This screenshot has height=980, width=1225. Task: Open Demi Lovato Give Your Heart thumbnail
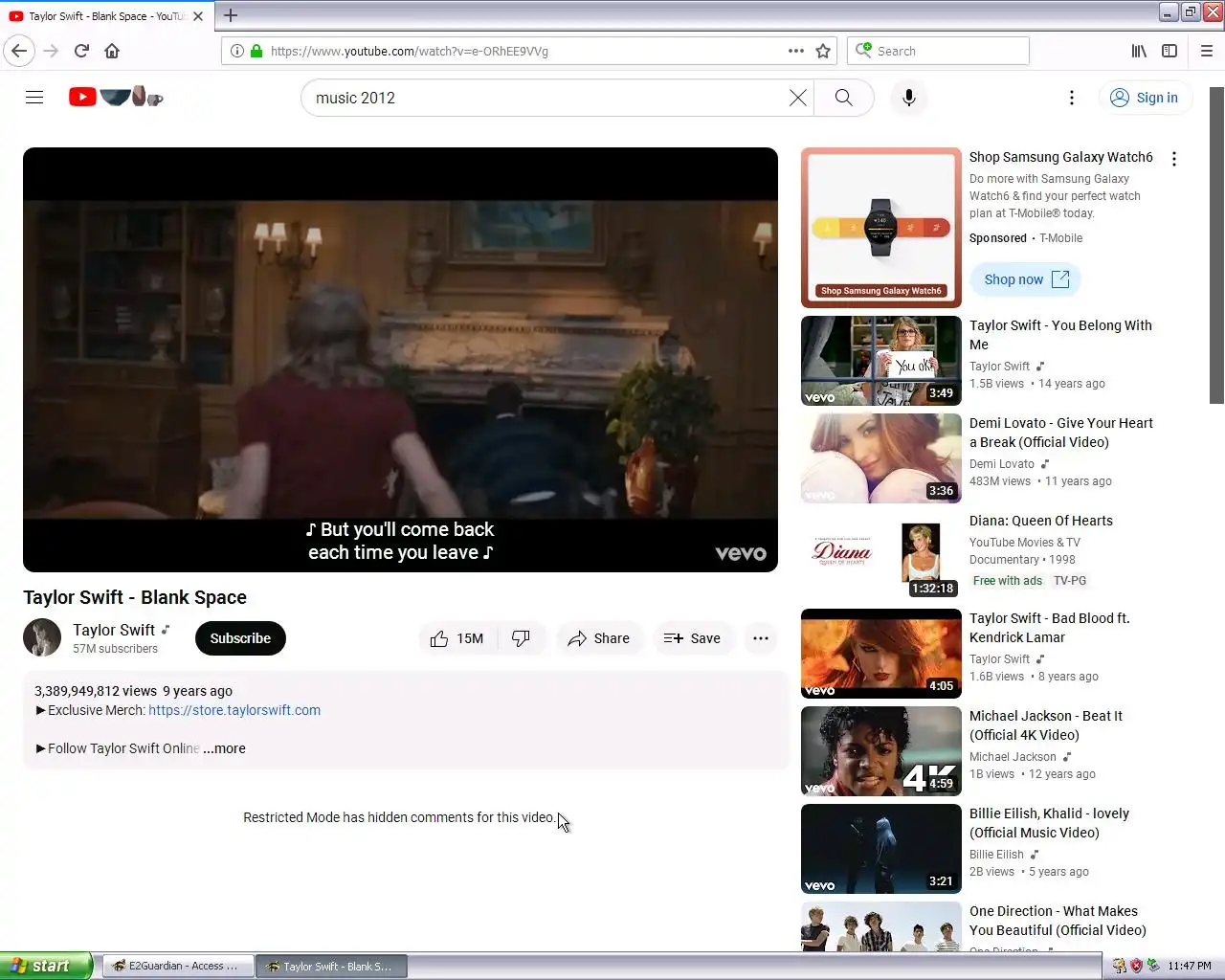(881, 458)
